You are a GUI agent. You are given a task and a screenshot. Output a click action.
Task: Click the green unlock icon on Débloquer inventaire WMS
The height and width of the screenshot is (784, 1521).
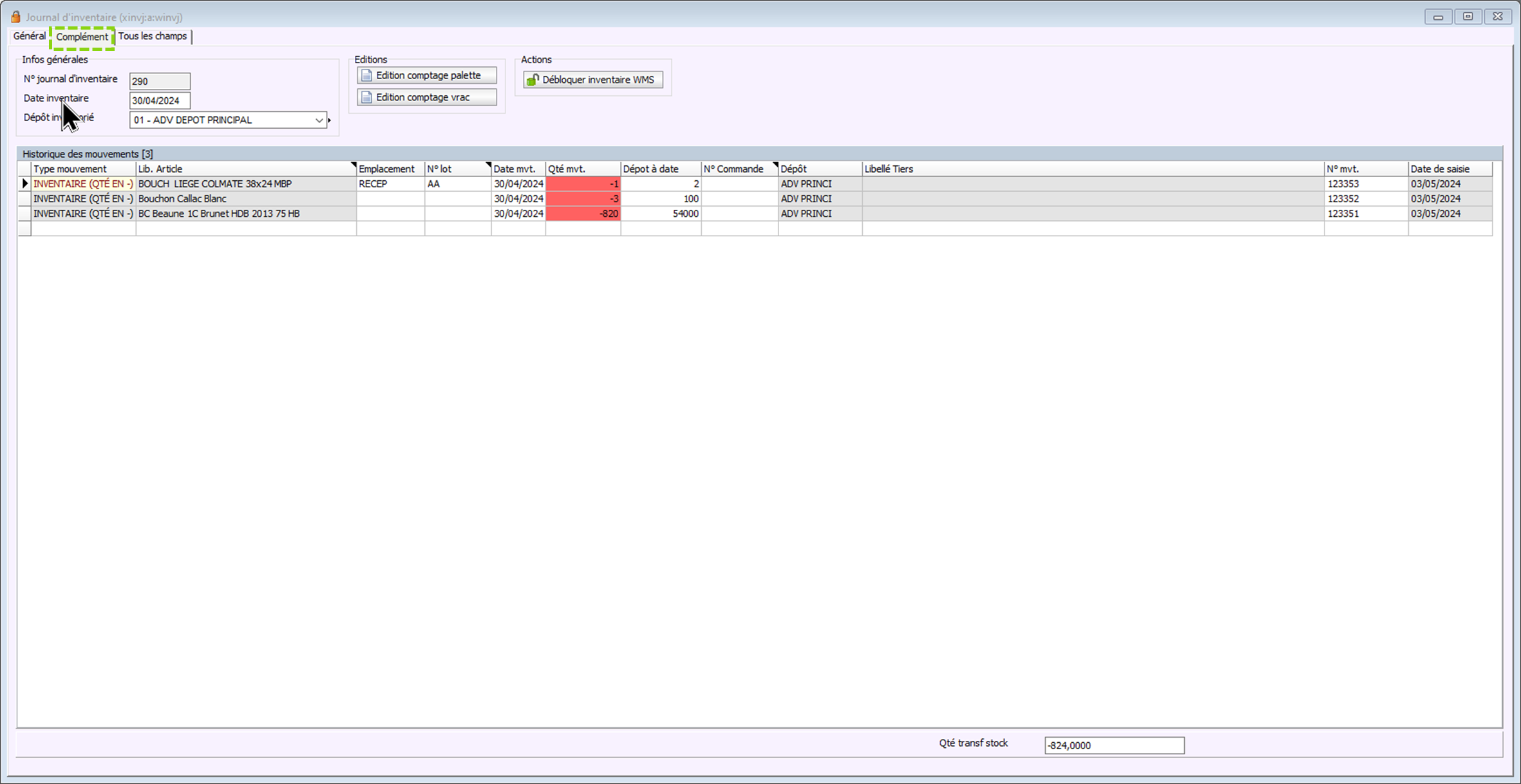[533, 80]
